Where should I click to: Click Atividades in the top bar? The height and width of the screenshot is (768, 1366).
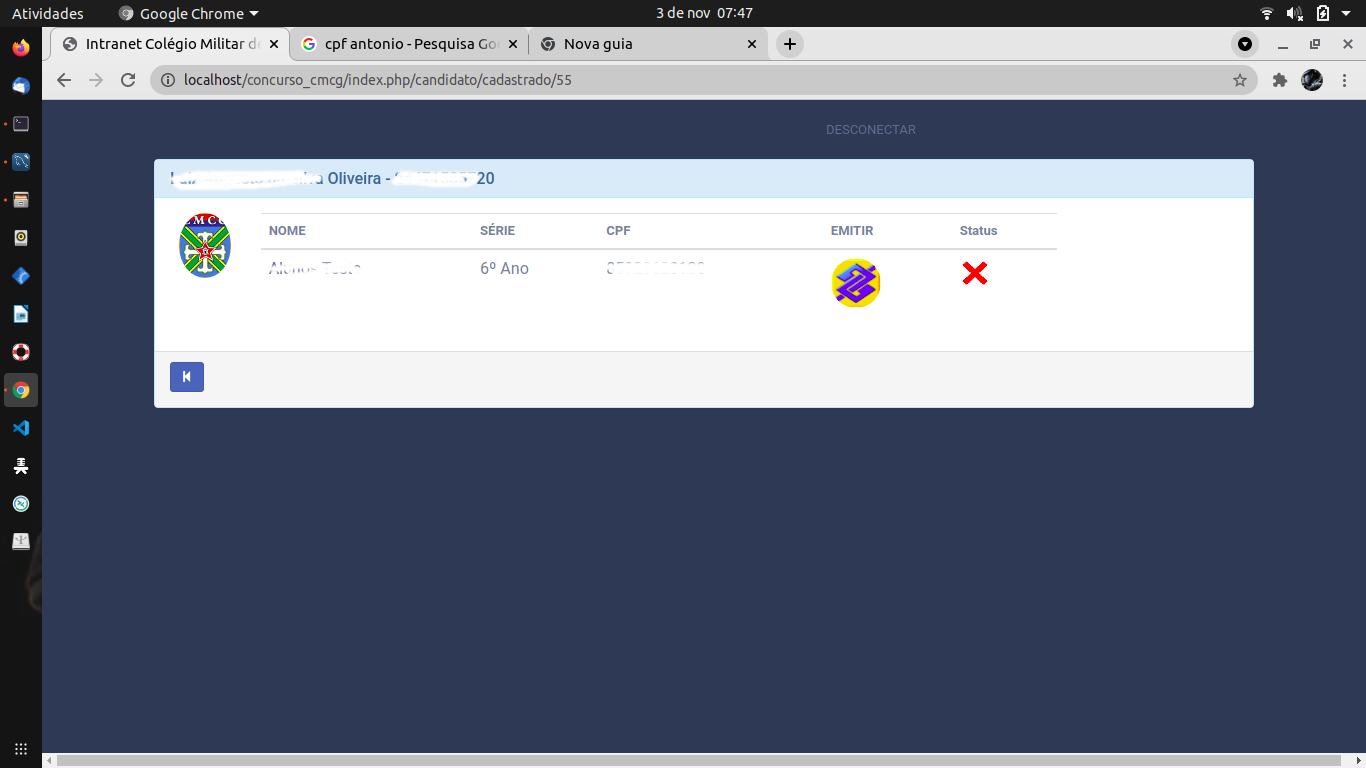(48, 14)
